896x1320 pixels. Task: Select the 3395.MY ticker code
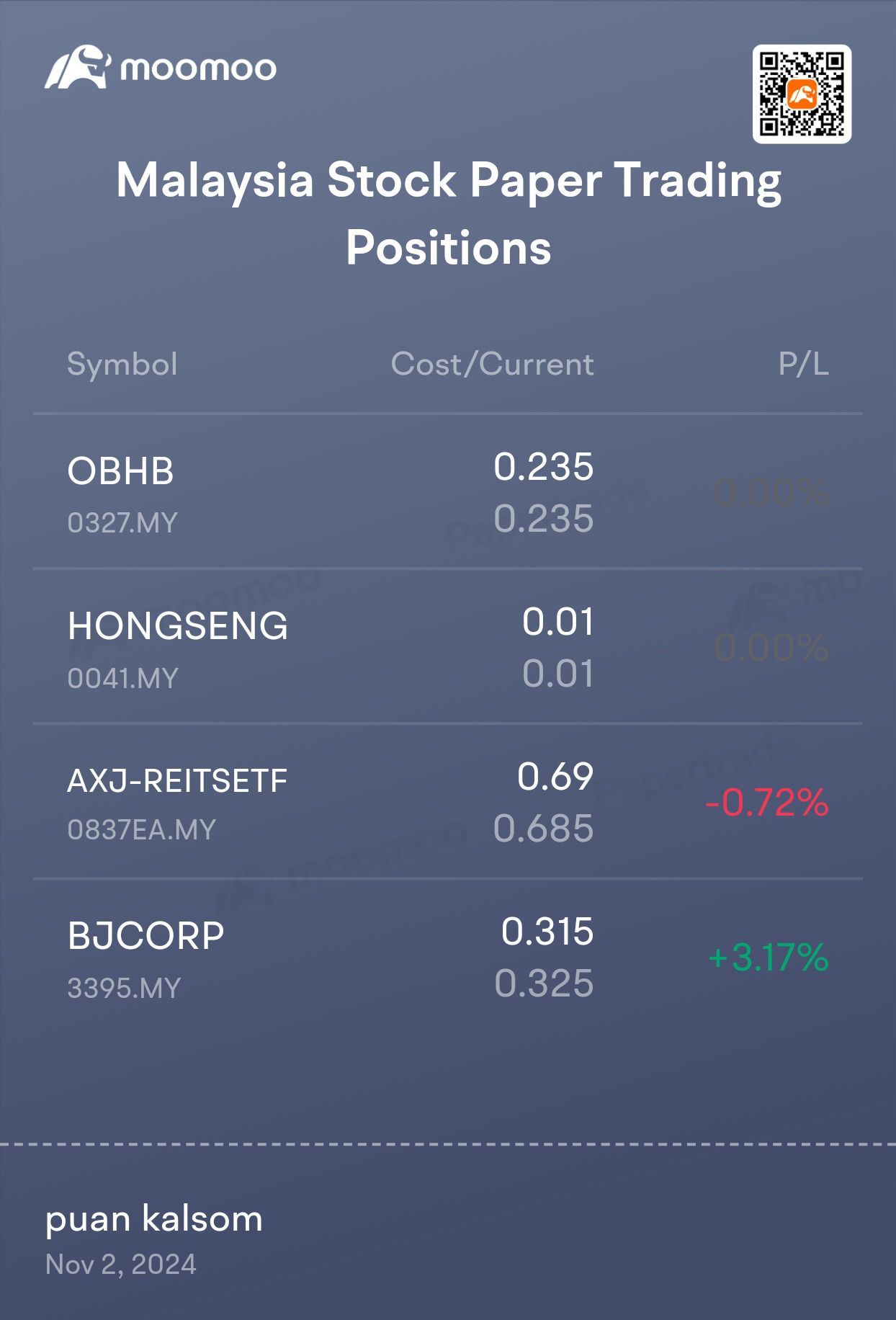[x=124, y=988]
